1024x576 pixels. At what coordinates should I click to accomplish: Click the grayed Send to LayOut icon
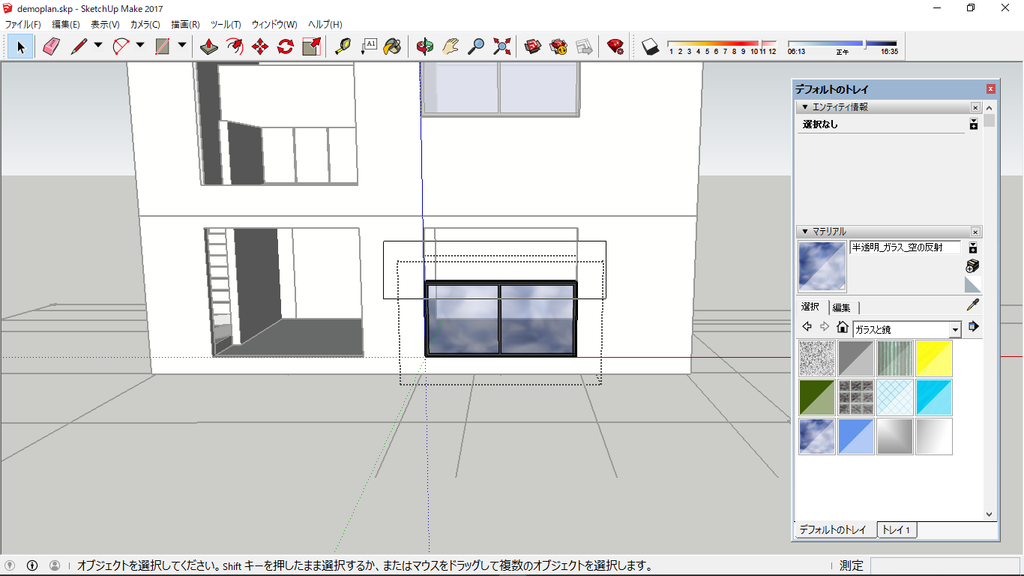(x=584, y=46)
